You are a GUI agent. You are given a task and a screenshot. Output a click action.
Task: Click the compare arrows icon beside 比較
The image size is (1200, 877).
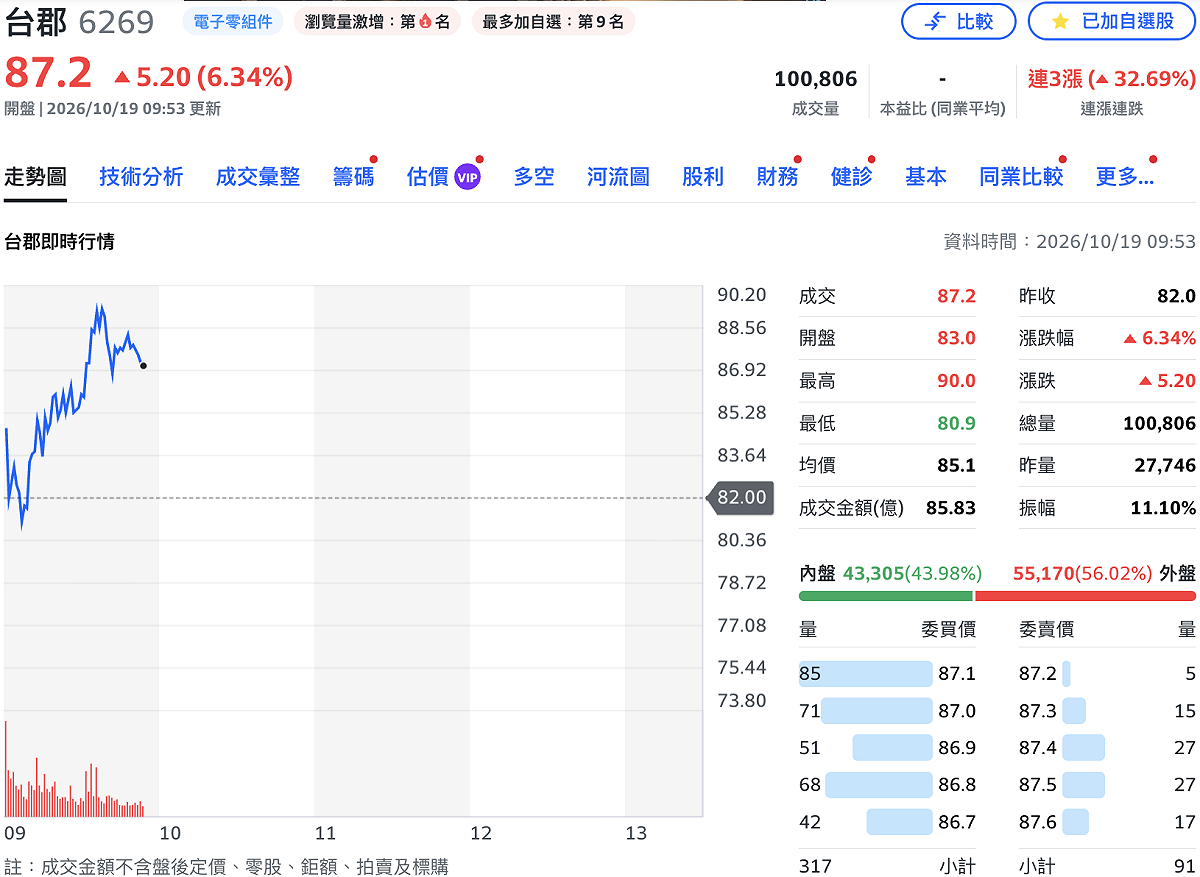(935, 21)
